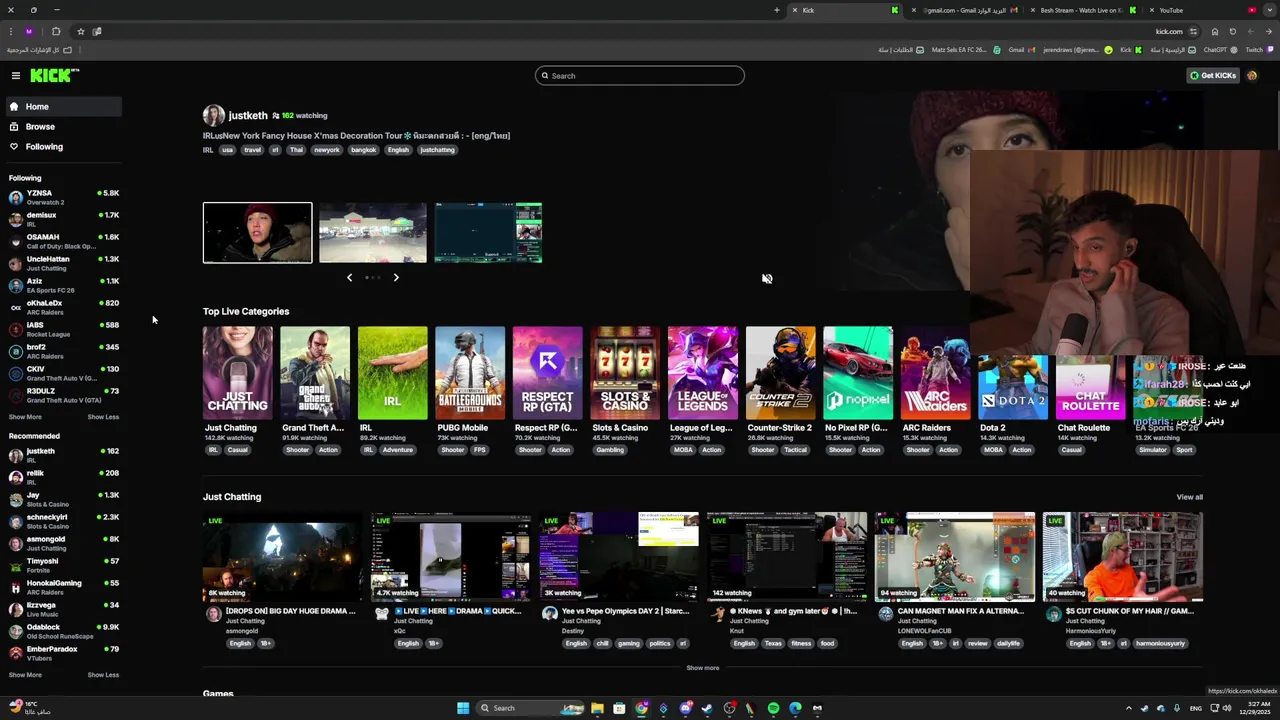Open ChatGPT bookmark in bookmarks bar

click(x=1220, y=50)
